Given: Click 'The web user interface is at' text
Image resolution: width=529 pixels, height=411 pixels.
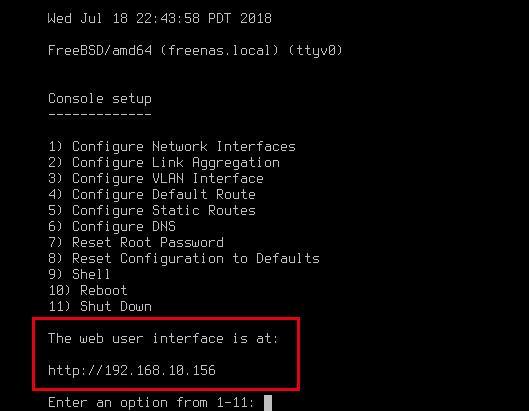Looking at the screenshot, I should pyautogui.click(x=163, y=338).
